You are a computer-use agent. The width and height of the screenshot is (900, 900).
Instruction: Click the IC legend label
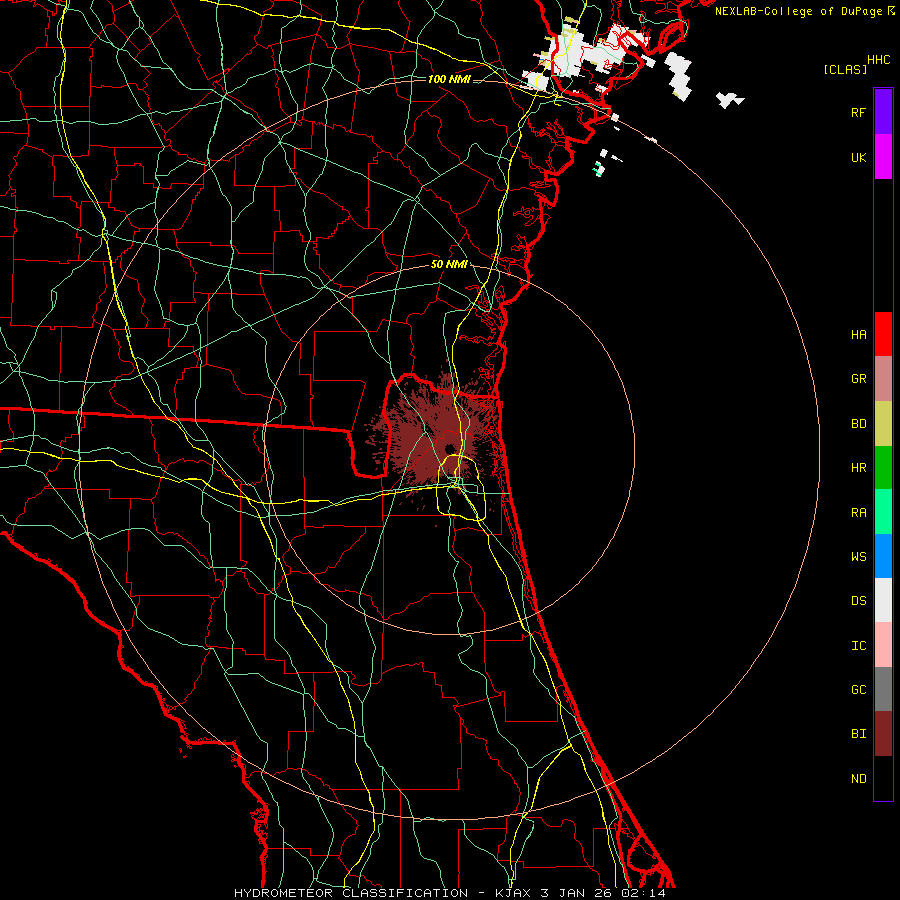click(x=858, y=646)
